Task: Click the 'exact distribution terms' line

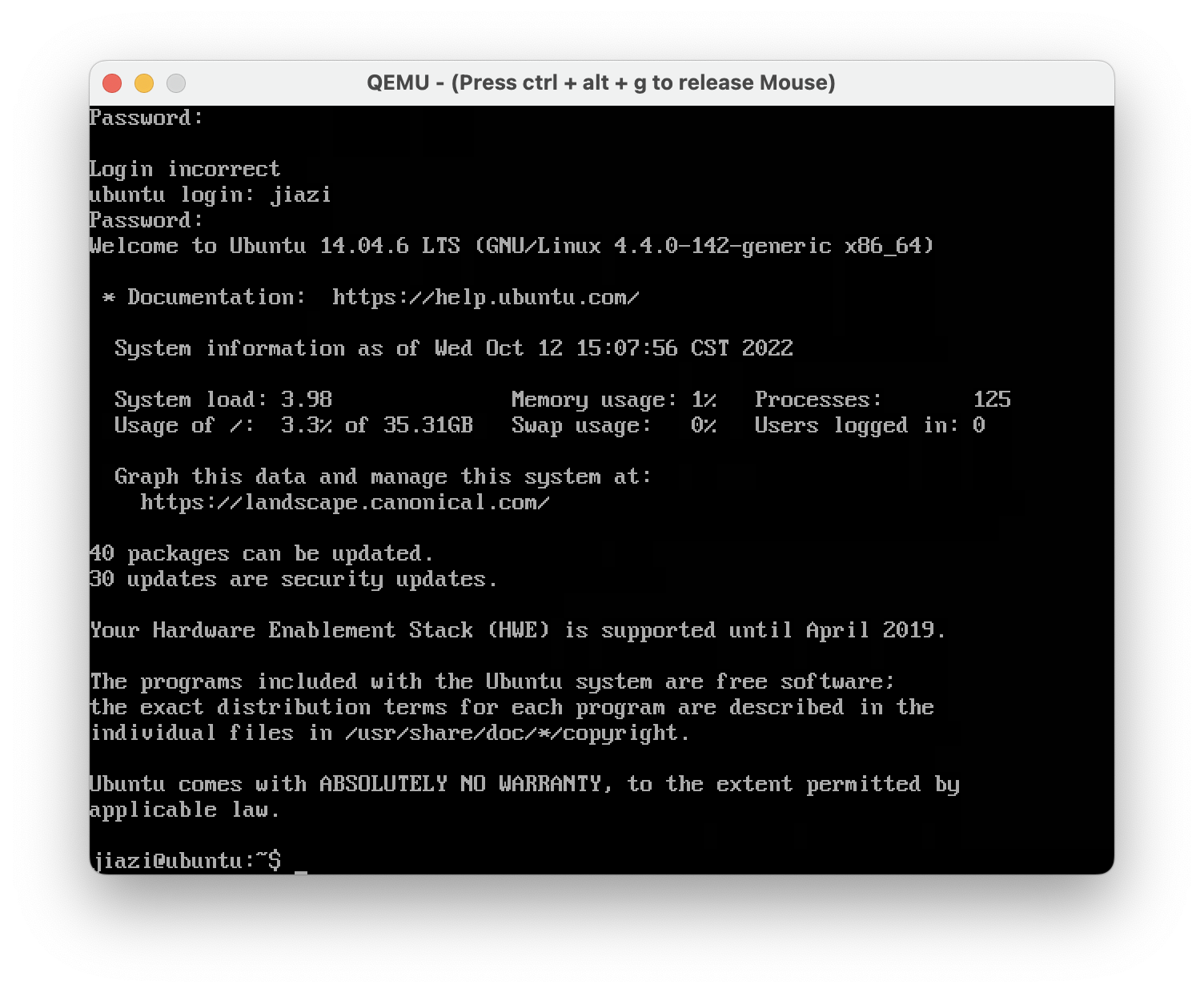Action: pyautogui.click(x=512, y=707)
